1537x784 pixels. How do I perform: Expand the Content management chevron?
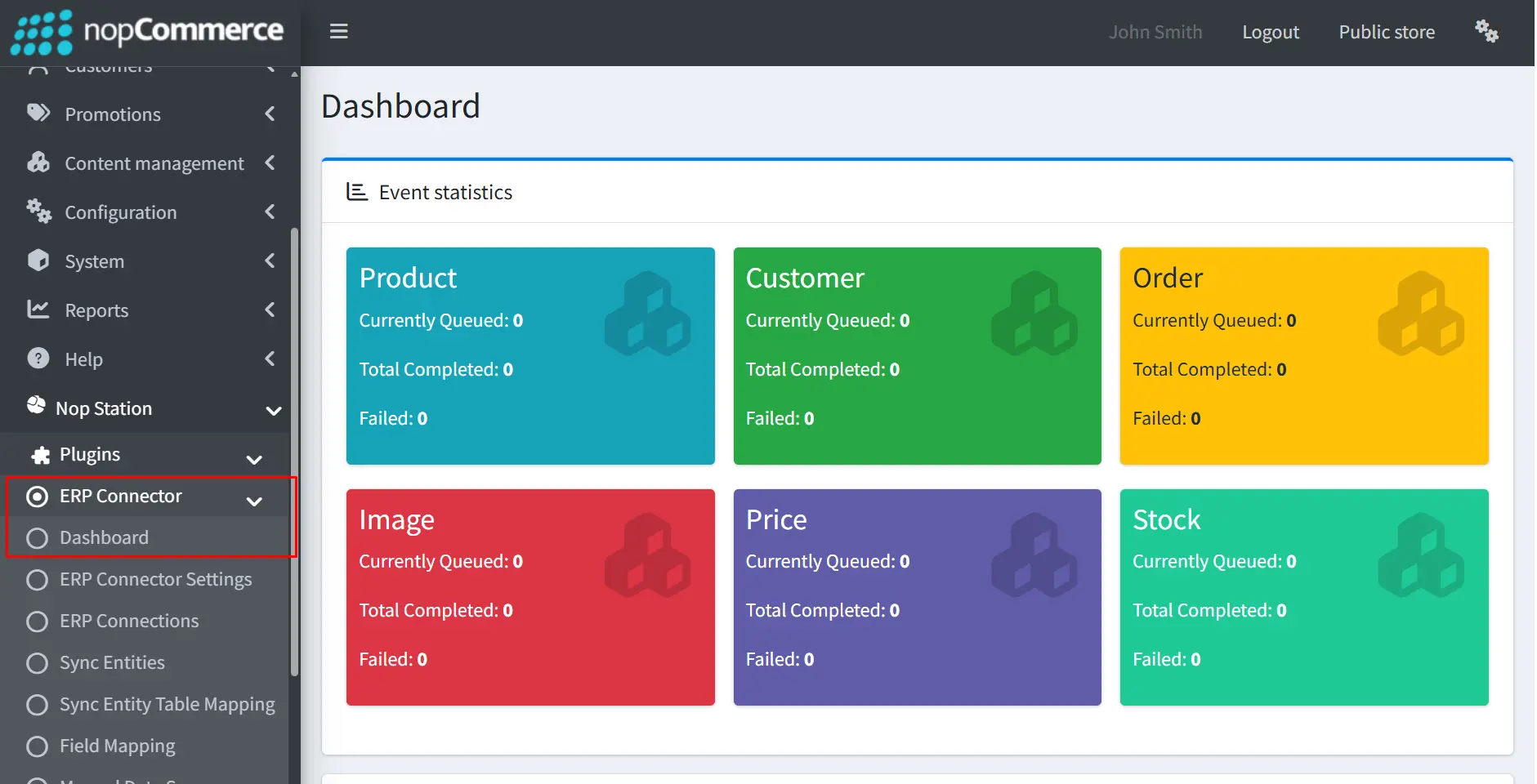tap(270, 163)
